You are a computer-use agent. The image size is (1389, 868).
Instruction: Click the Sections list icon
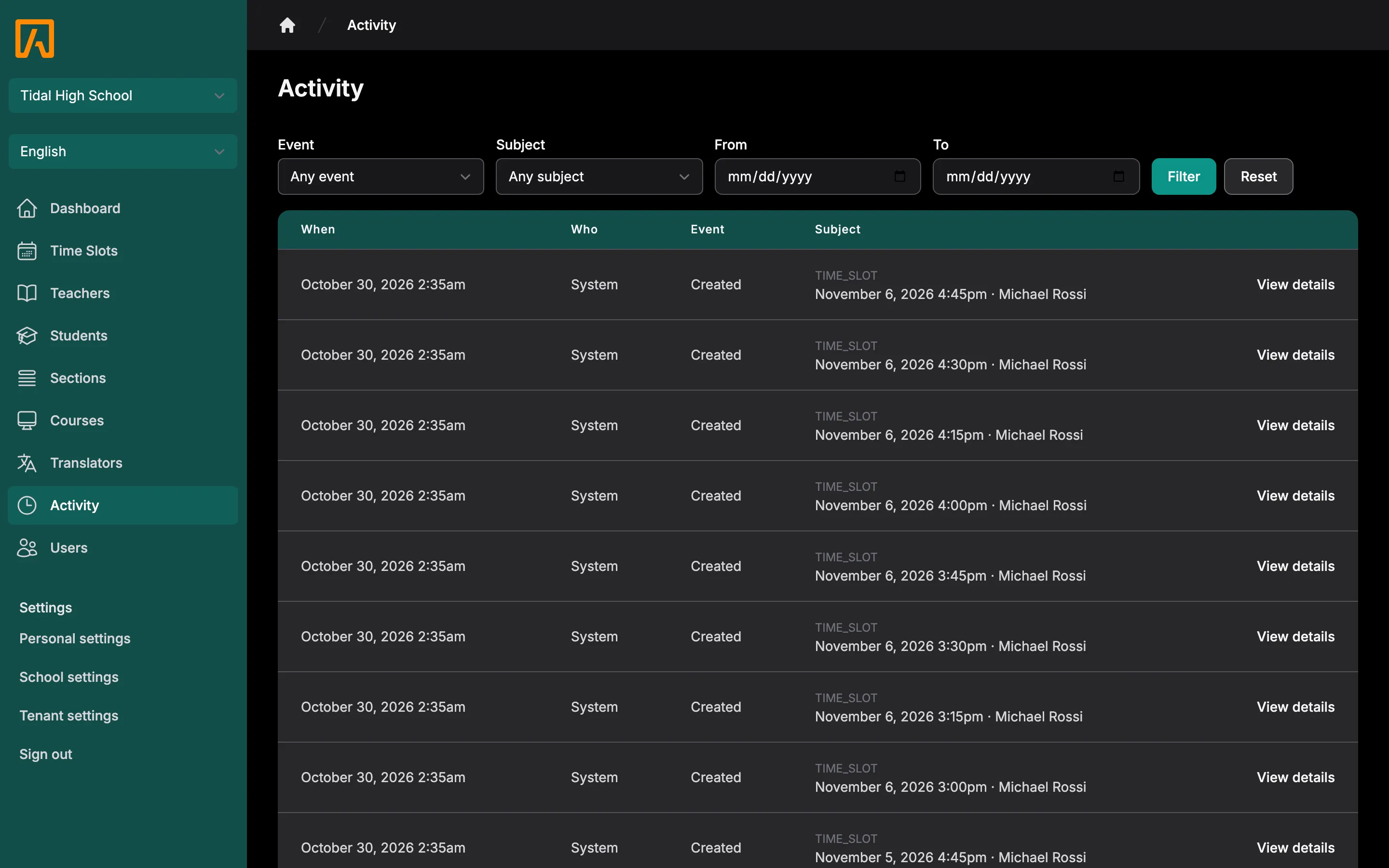point(27,379)
